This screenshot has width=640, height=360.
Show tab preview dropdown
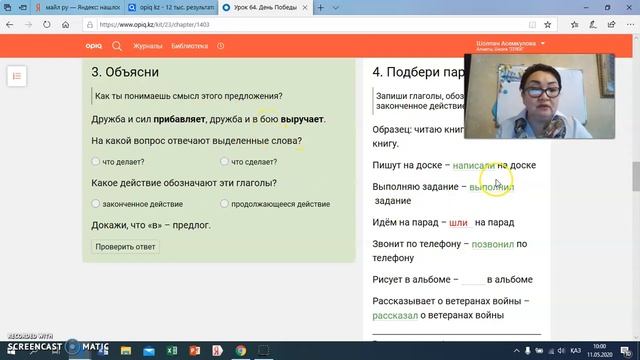click(x=336, y=7)
